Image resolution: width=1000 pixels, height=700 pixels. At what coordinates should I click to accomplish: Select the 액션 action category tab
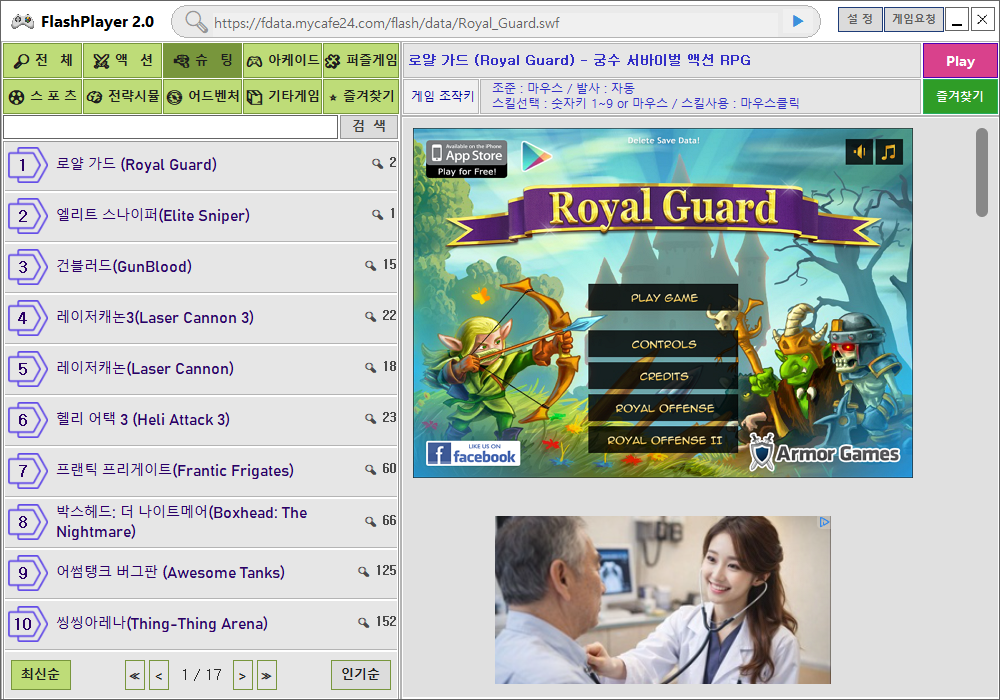point(122,61)
